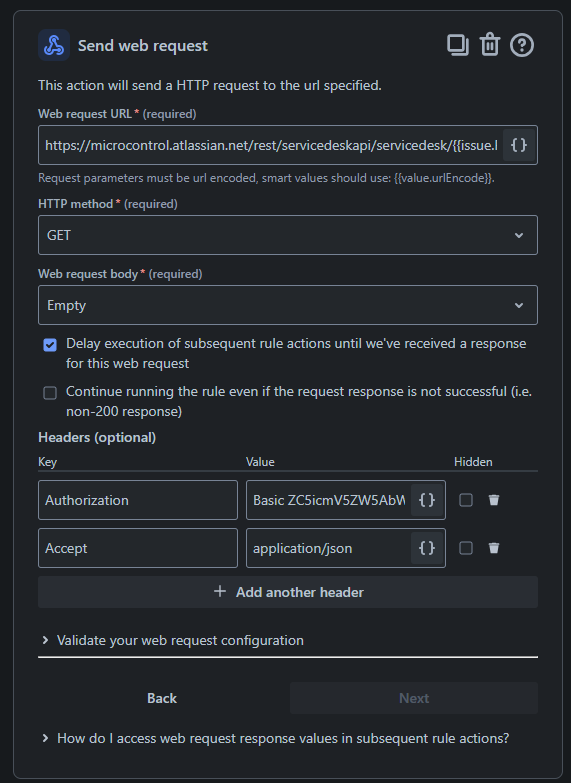Enable Continue running the rule on non-200 response

[50, 393]
